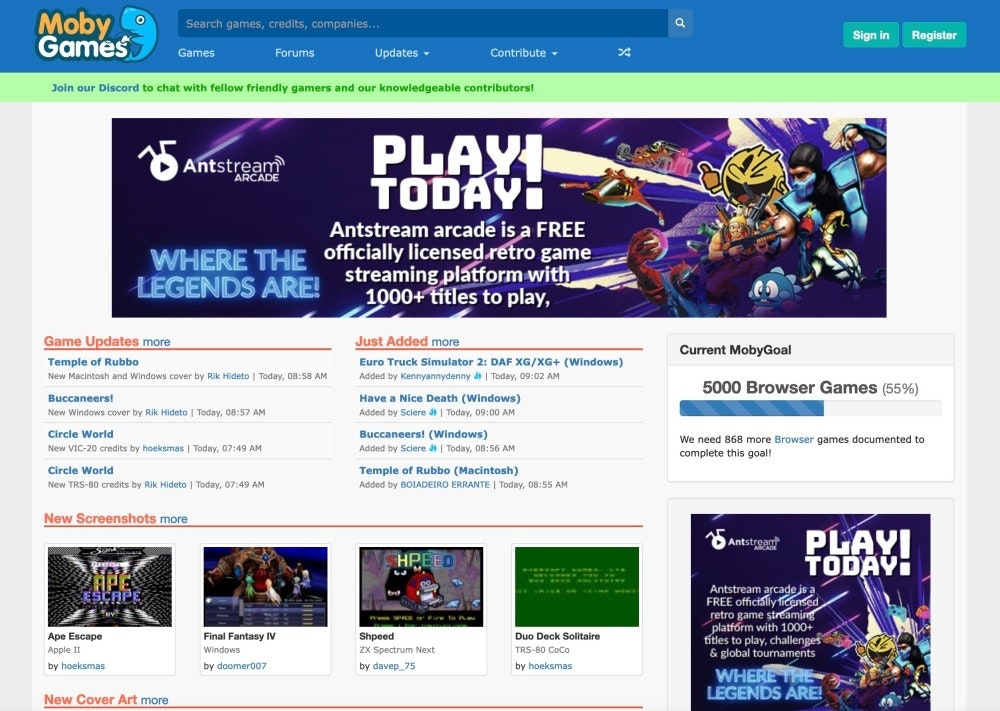Click inside the search games field
Screen dimensions: 1000x711
pos(423,23)
